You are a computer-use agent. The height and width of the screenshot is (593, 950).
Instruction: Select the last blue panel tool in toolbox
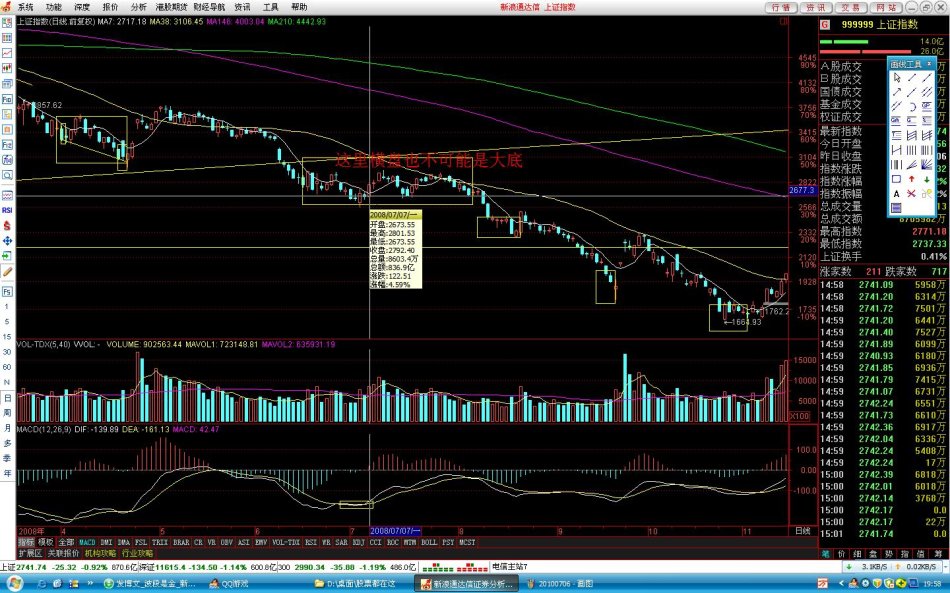[x=897, y=208]
